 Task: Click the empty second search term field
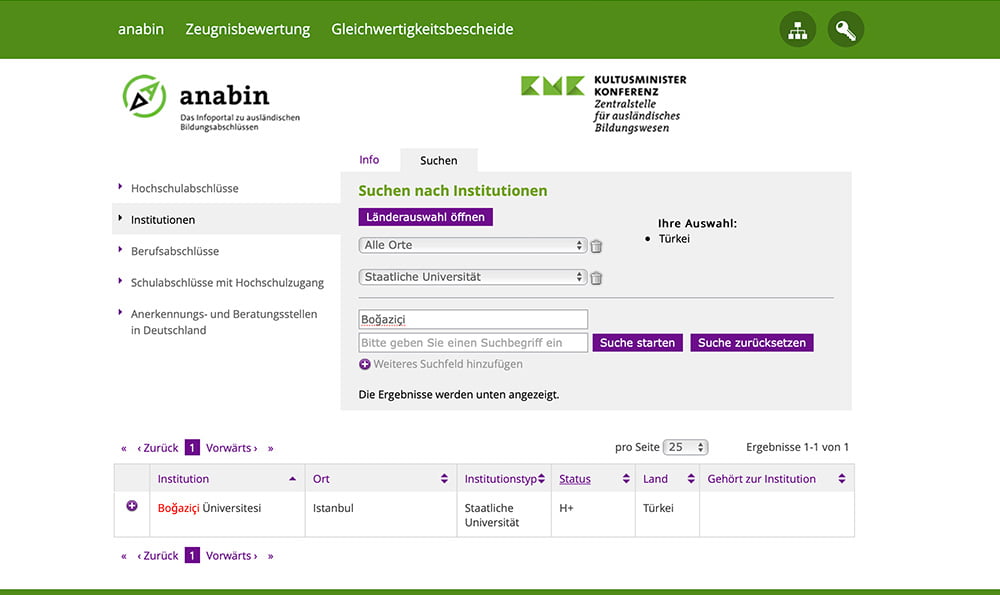472,343
